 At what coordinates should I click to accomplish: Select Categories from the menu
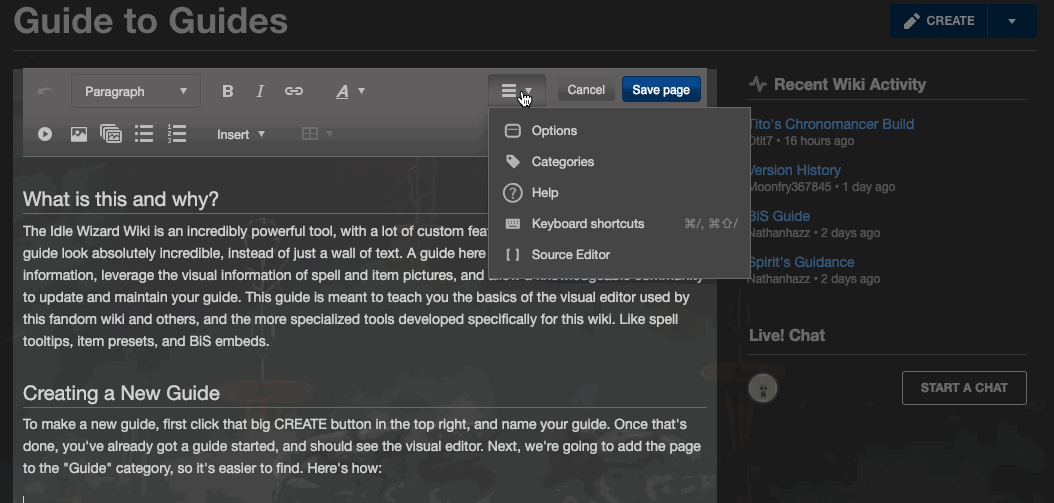pos(619,161)
